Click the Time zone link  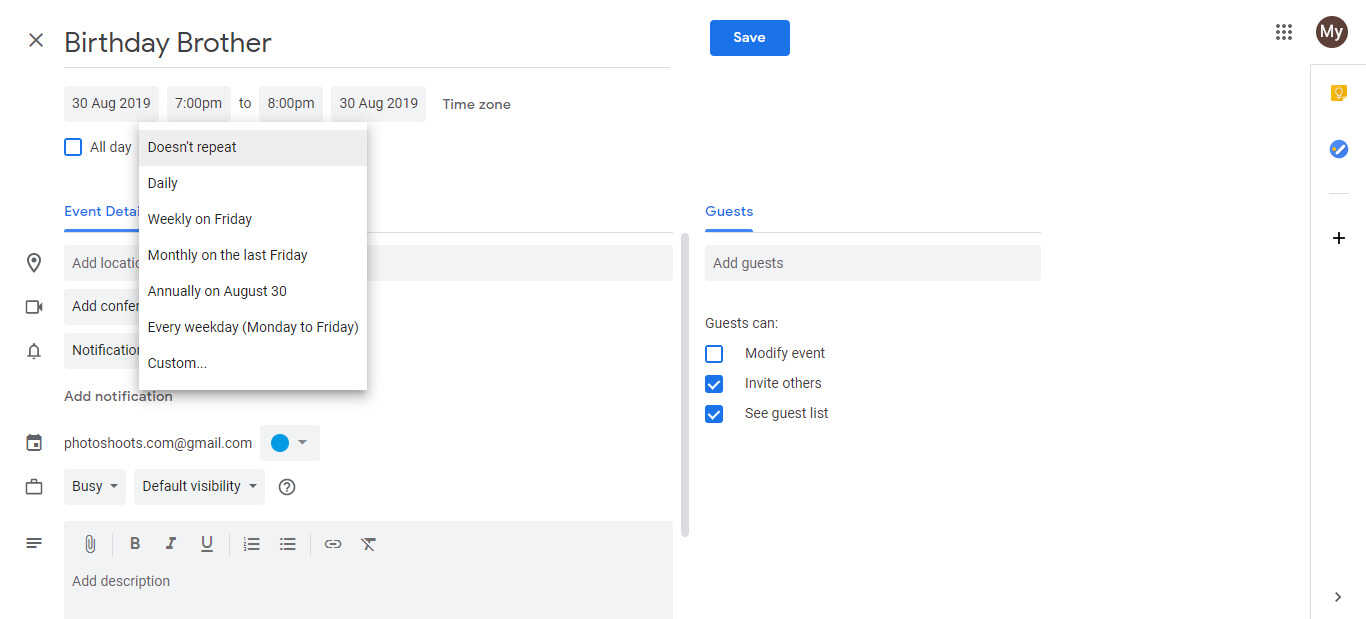[x=476, y=104]
